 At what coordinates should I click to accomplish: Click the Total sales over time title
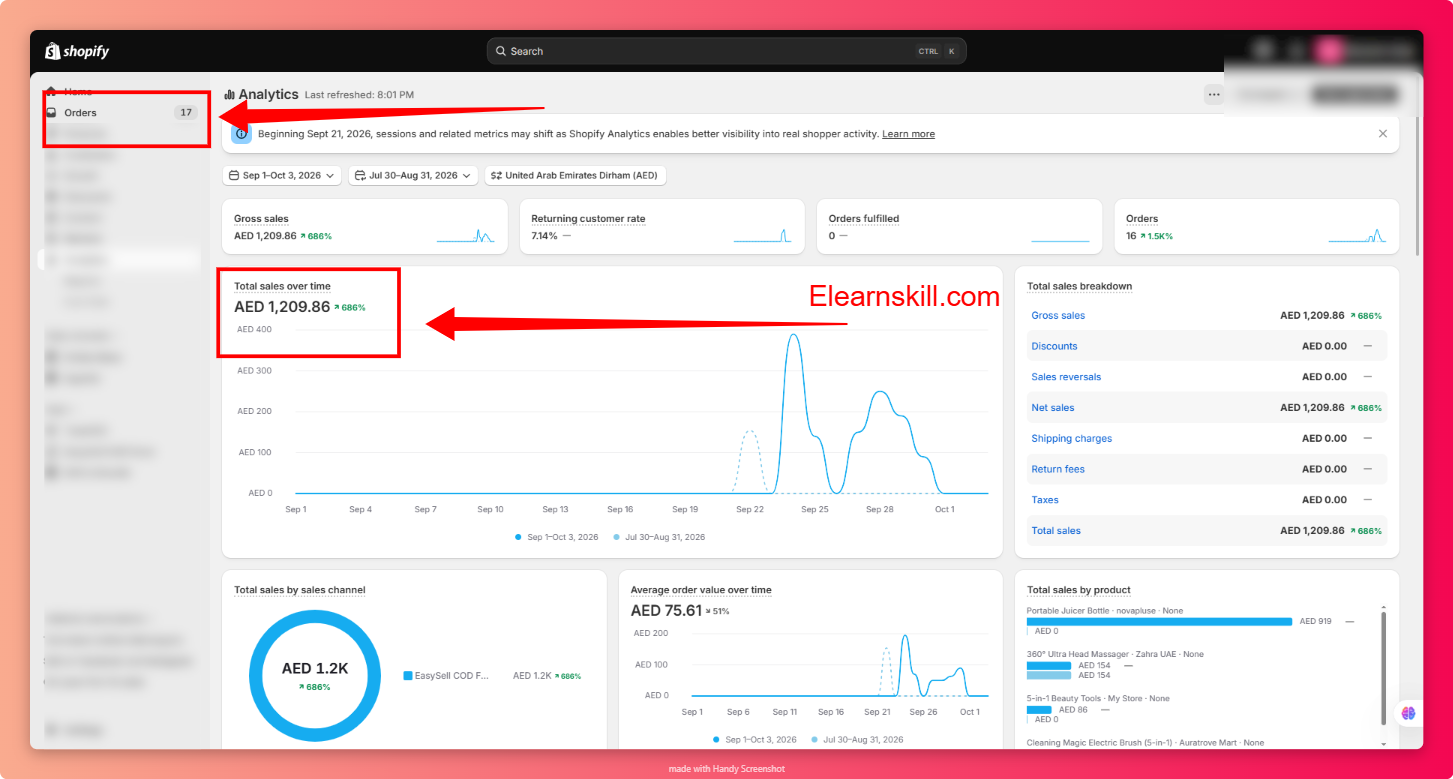click(x=282, y=286)
